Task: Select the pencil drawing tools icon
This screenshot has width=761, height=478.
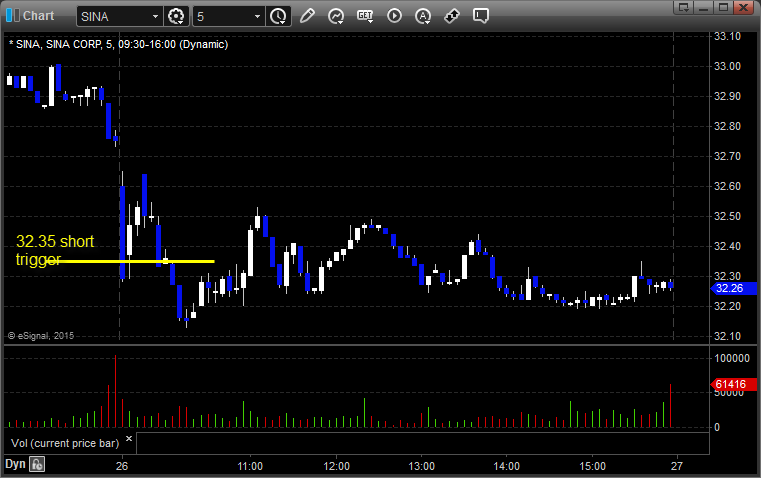Action: pos(307,16)
